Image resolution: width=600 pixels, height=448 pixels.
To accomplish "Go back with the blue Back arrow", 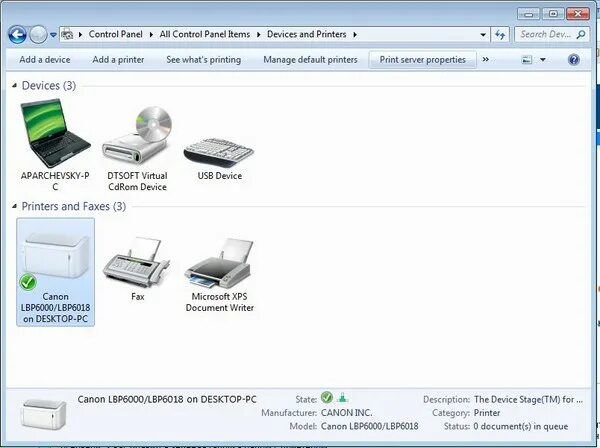I will pos(17,35).
